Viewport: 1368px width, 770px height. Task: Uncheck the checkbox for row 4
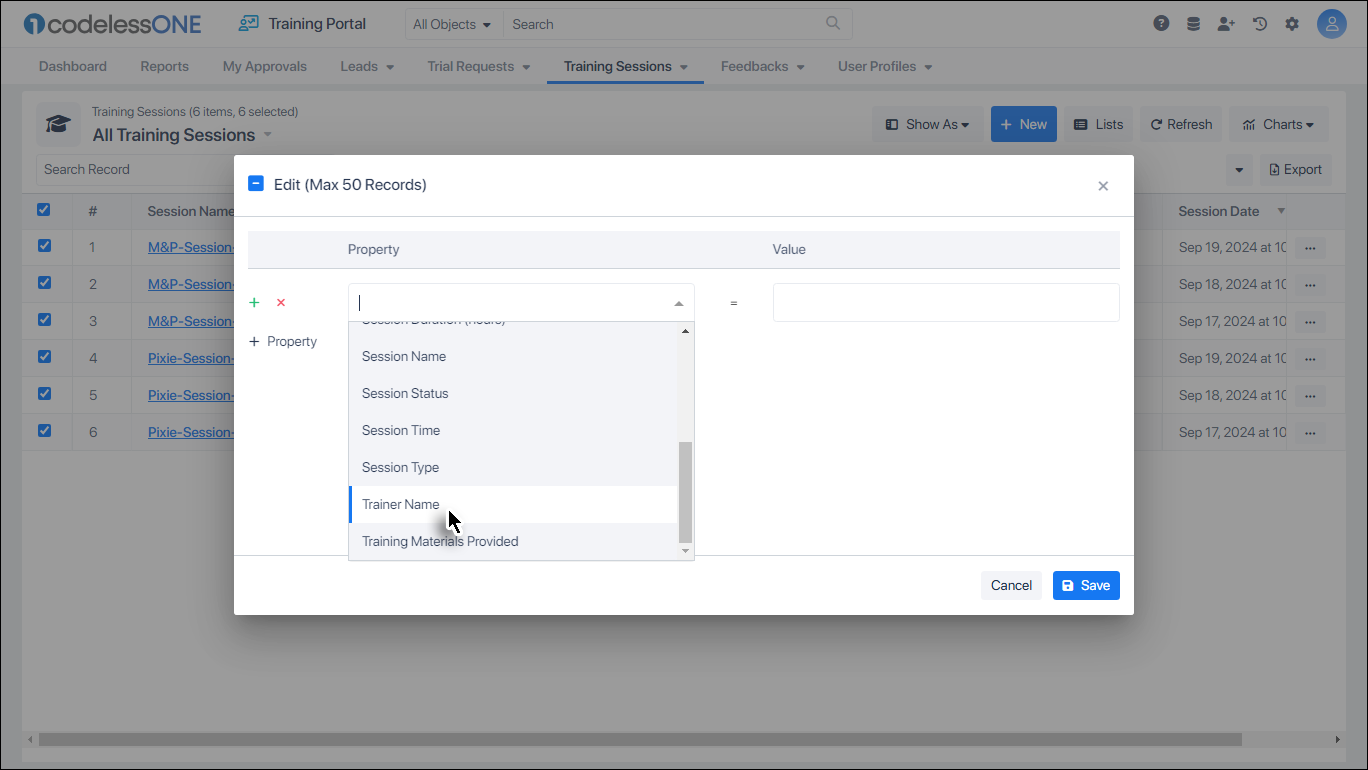pyautogui.click(x=44, y=357)
